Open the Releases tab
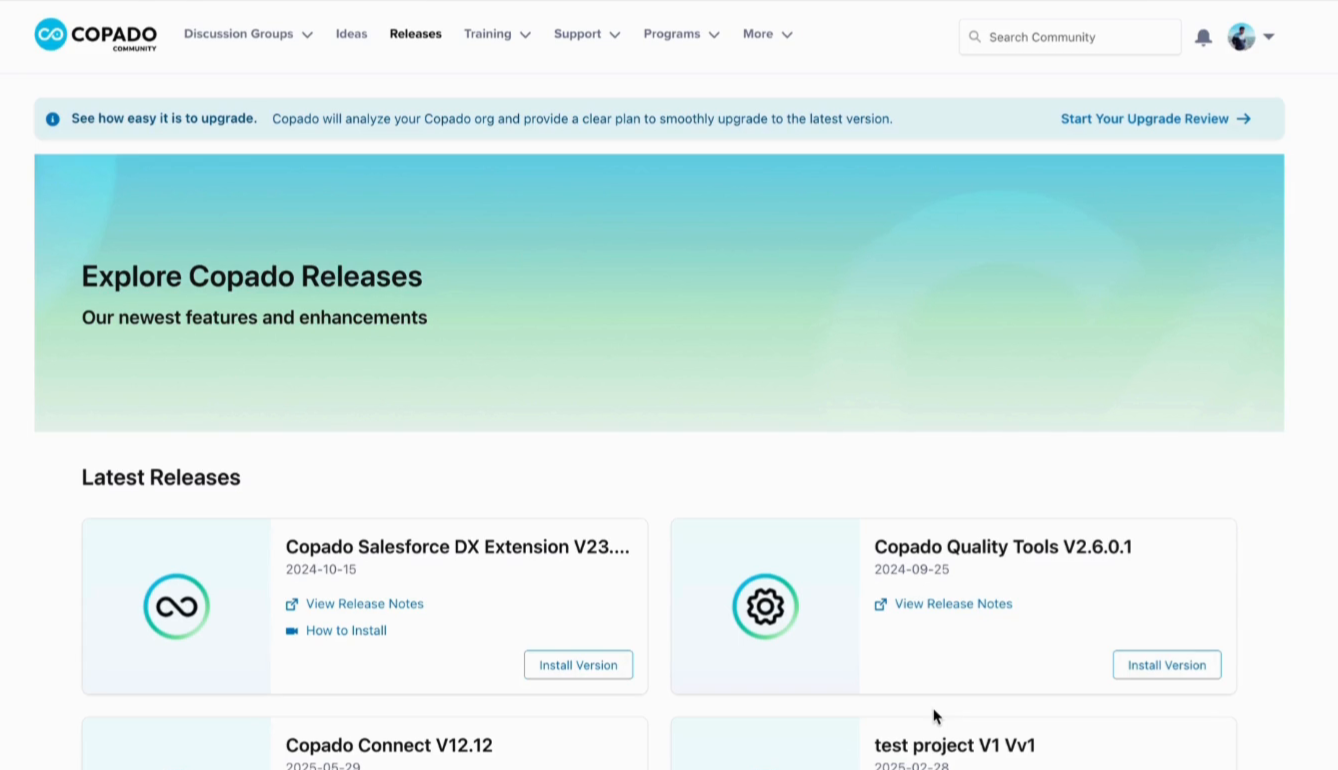The height and width of the screenshot is (770, 1338). click(x=416, y=34)
